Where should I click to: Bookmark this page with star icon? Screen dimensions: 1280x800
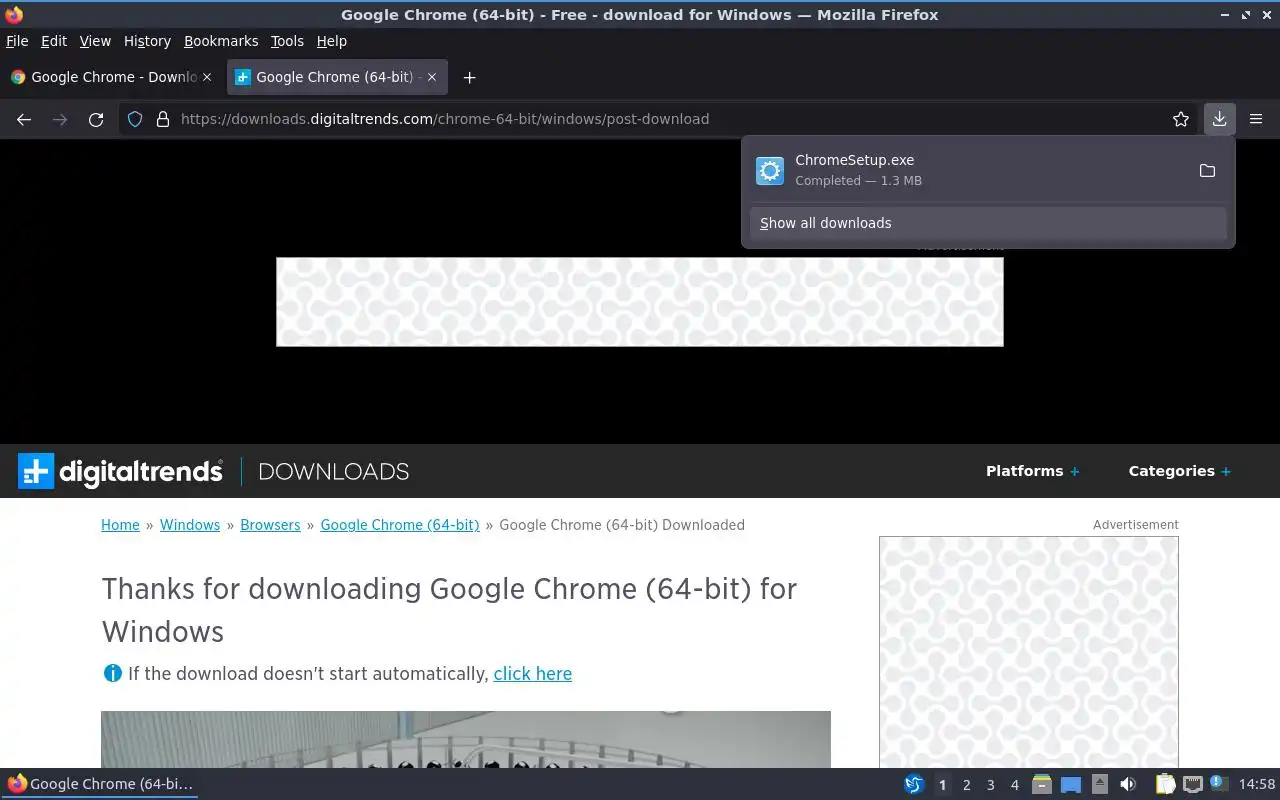pos(1181,119)
